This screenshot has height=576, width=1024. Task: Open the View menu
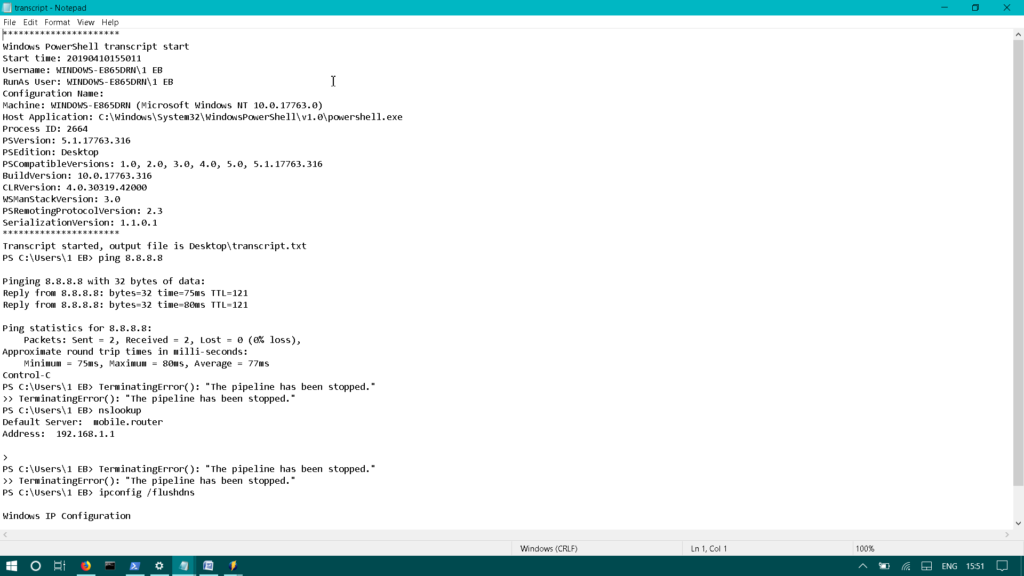[86, 22]
